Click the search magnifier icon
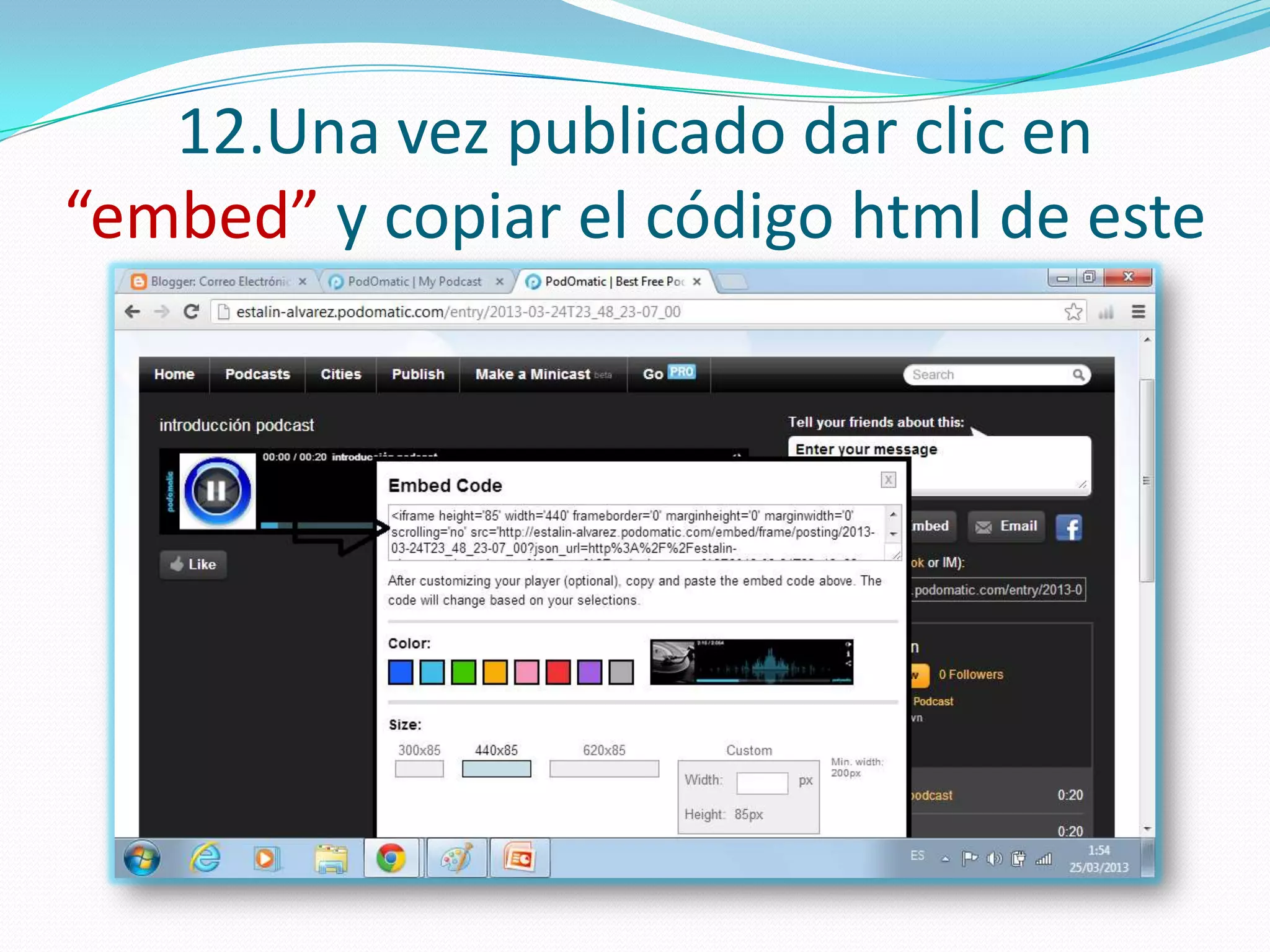The image size is (1270, 952). tap(1078, 375)
